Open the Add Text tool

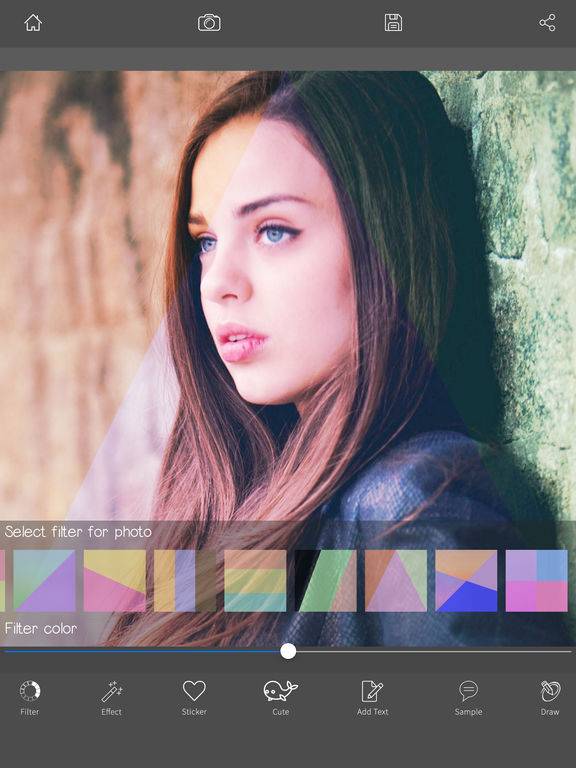(372, 698)
